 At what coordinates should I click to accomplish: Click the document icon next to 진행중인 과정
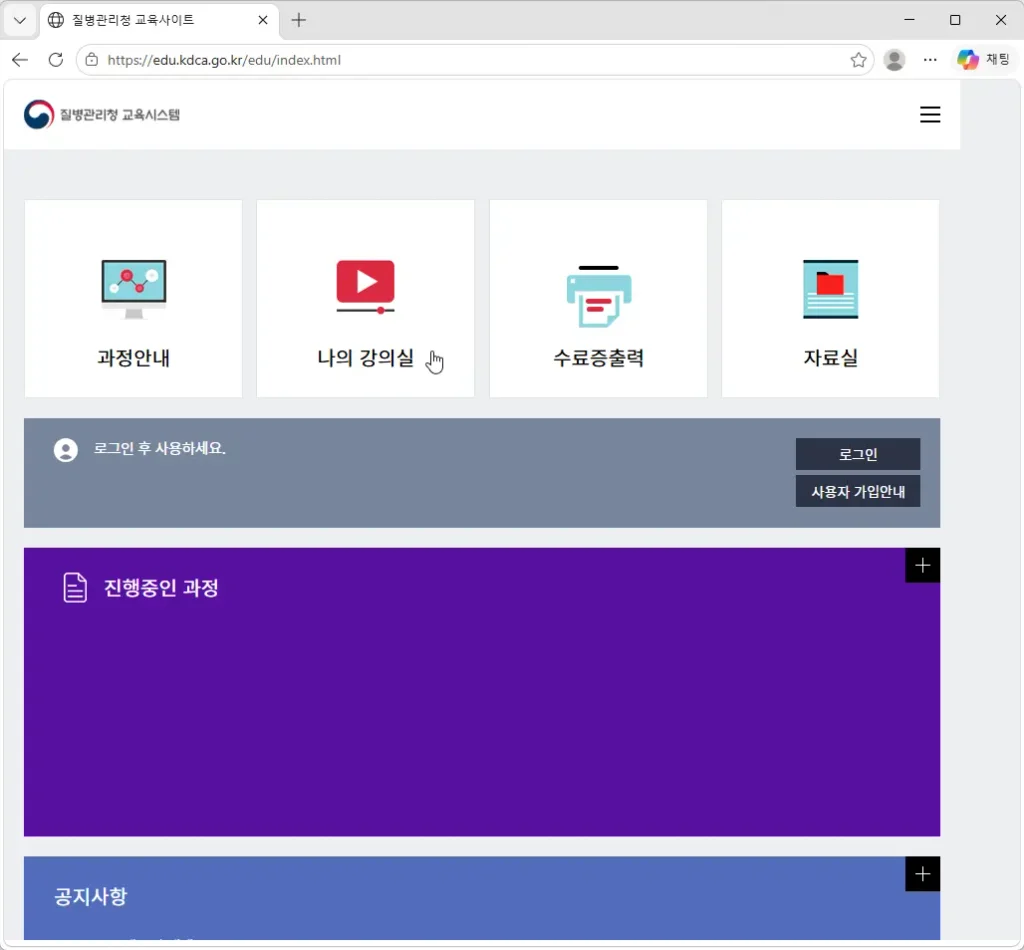[75, 588]
